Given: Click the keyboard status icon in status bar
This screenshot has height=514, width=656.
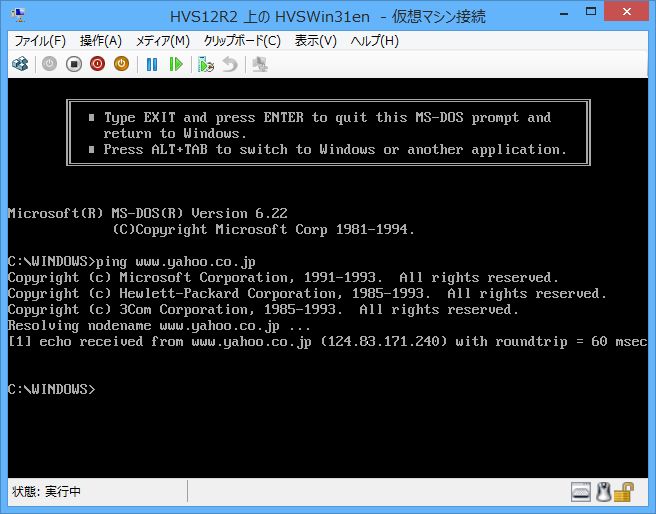Looking at the screenshot, I should pos(581,492).
